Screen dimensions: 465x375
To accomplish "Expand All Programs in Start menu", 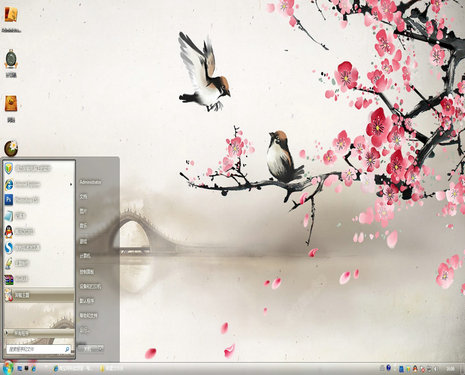I will (38, 333).
